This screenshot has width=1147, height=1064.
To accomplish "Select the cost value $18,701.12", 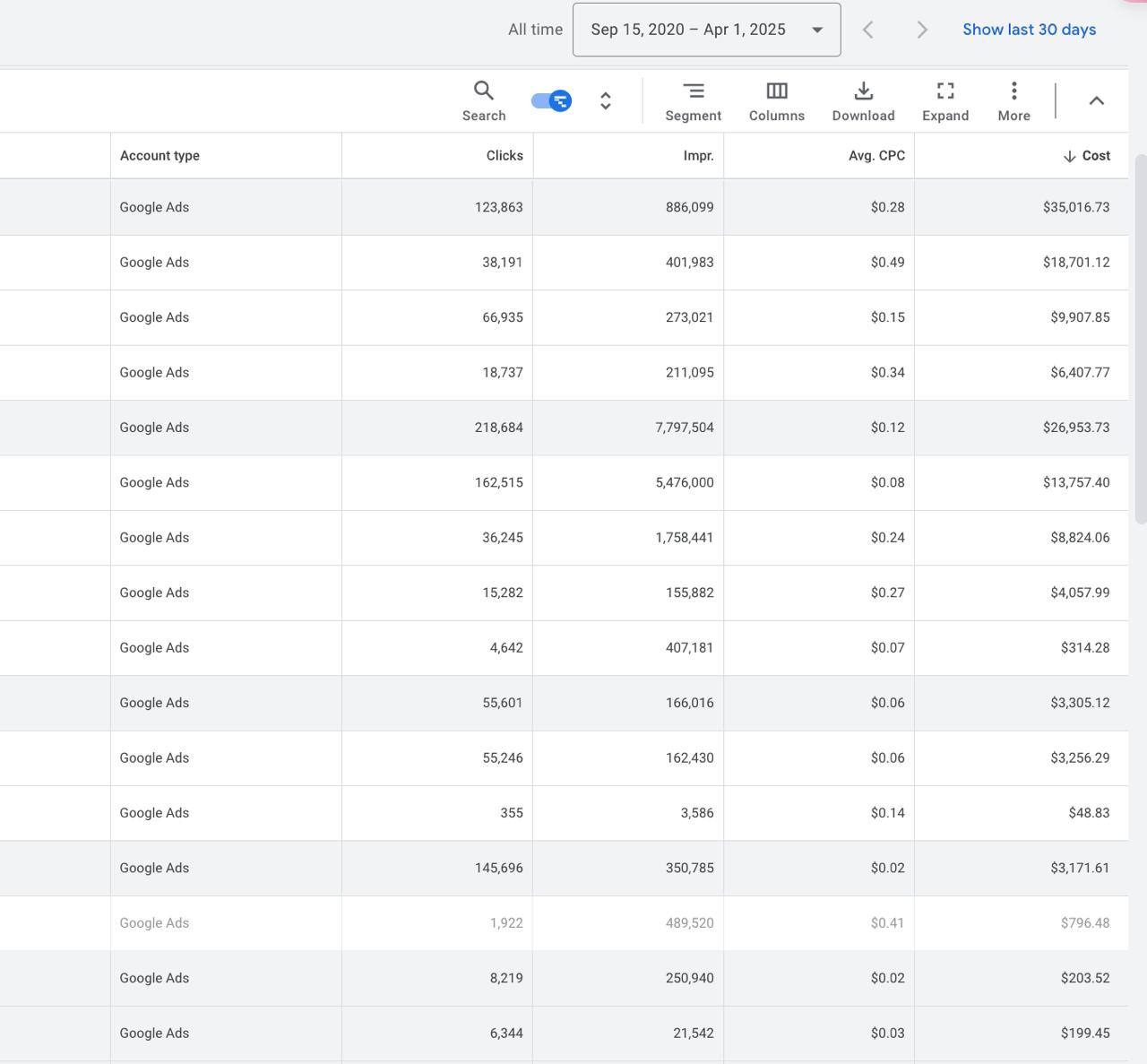I will pos(1076,263).
